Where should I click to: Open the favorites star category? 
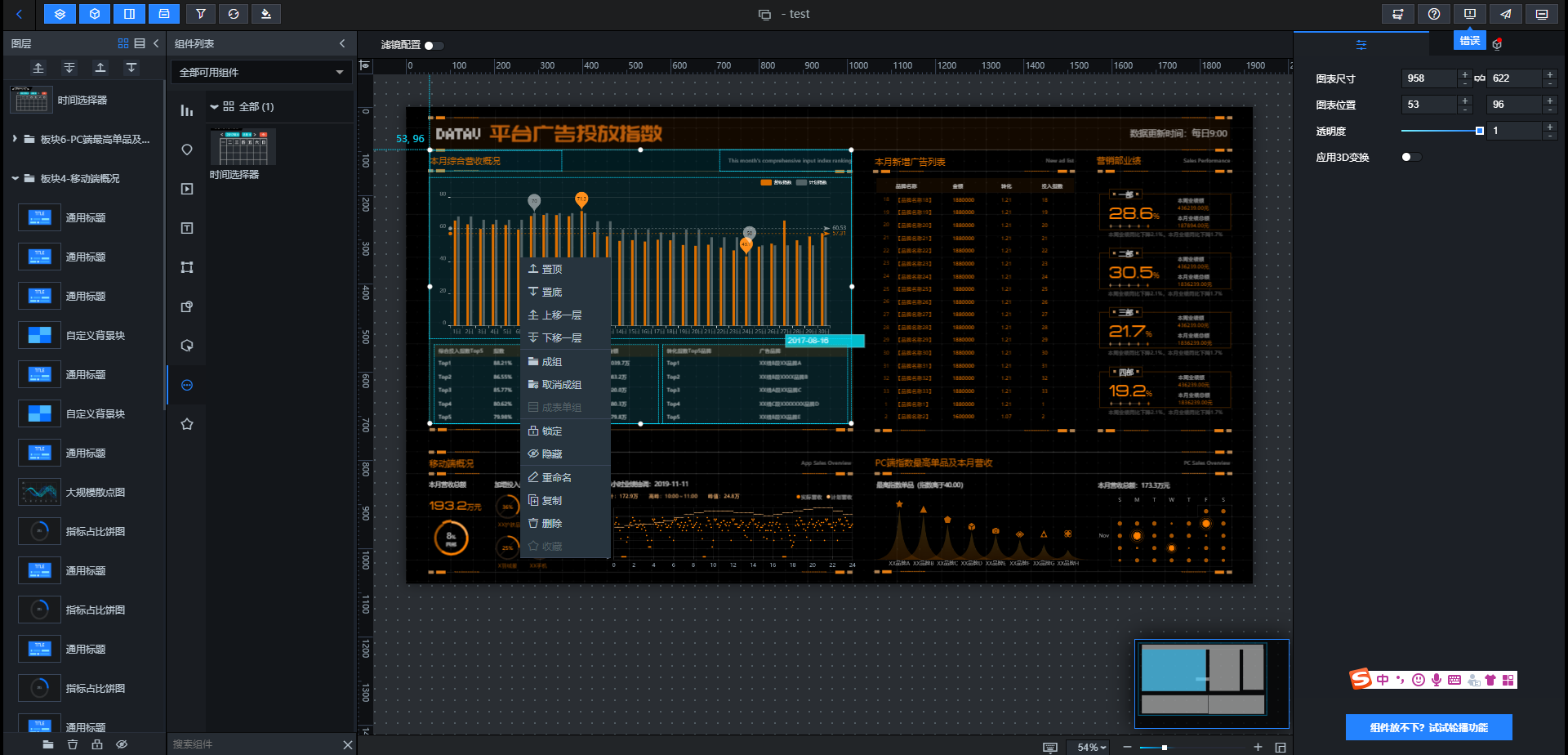coord(187,424)
